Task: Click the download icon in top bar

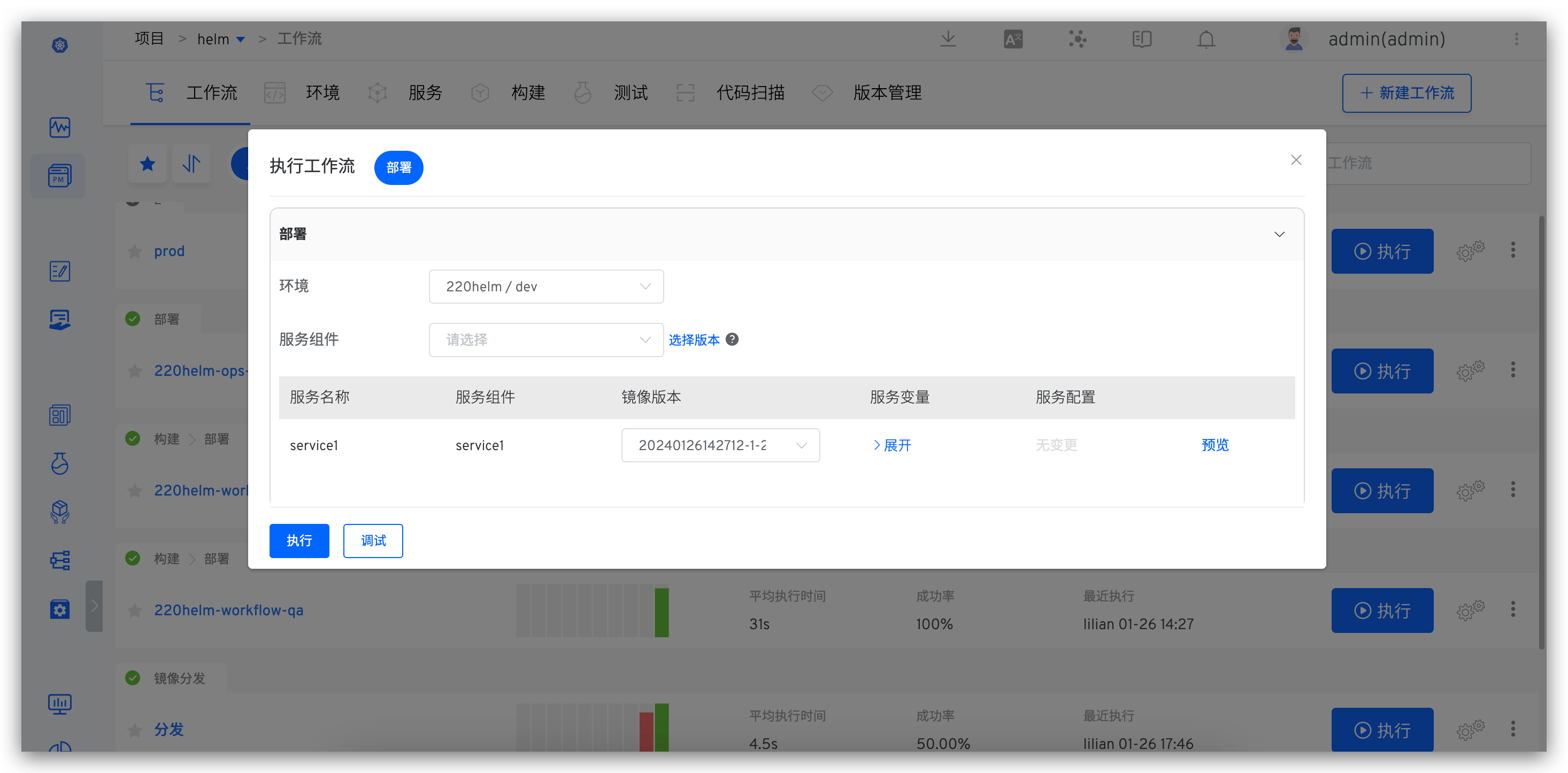Action: tap(948, 40)
